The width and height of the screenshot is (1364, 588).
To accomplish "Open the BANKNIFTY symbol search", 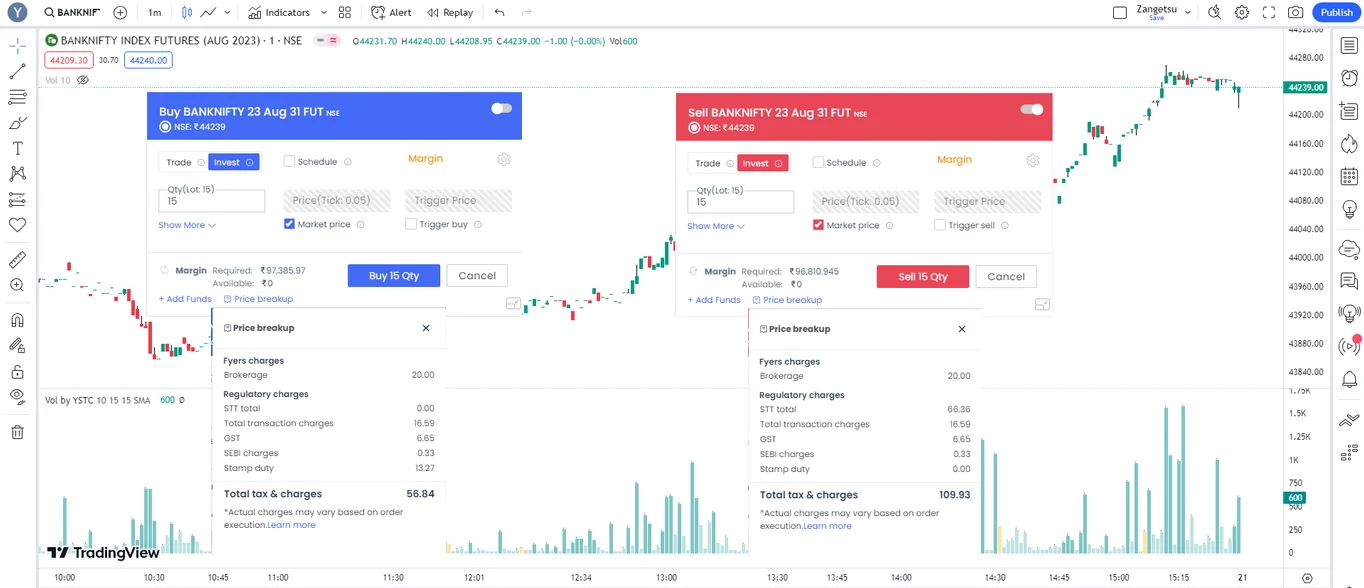I will (x=72, y=12).
